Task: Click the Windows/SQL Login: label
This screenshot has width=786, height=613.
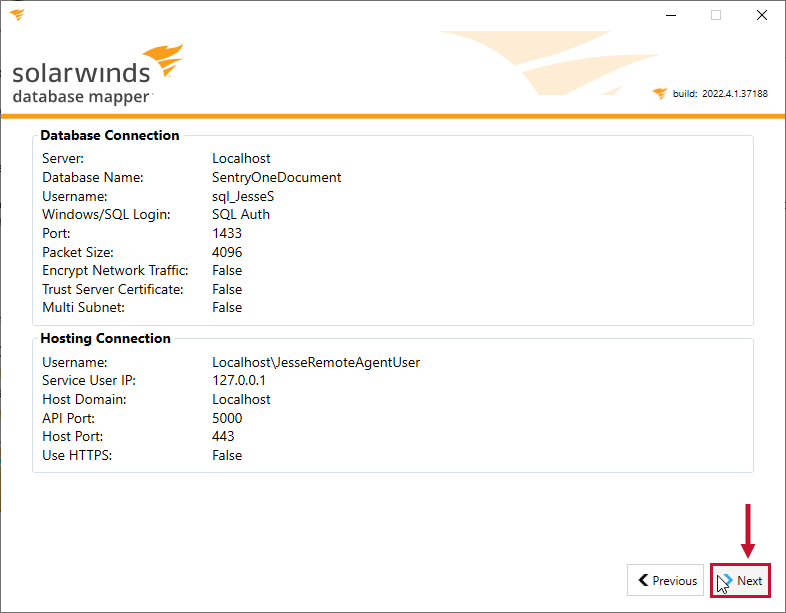Action: click(x=106, y=215)
